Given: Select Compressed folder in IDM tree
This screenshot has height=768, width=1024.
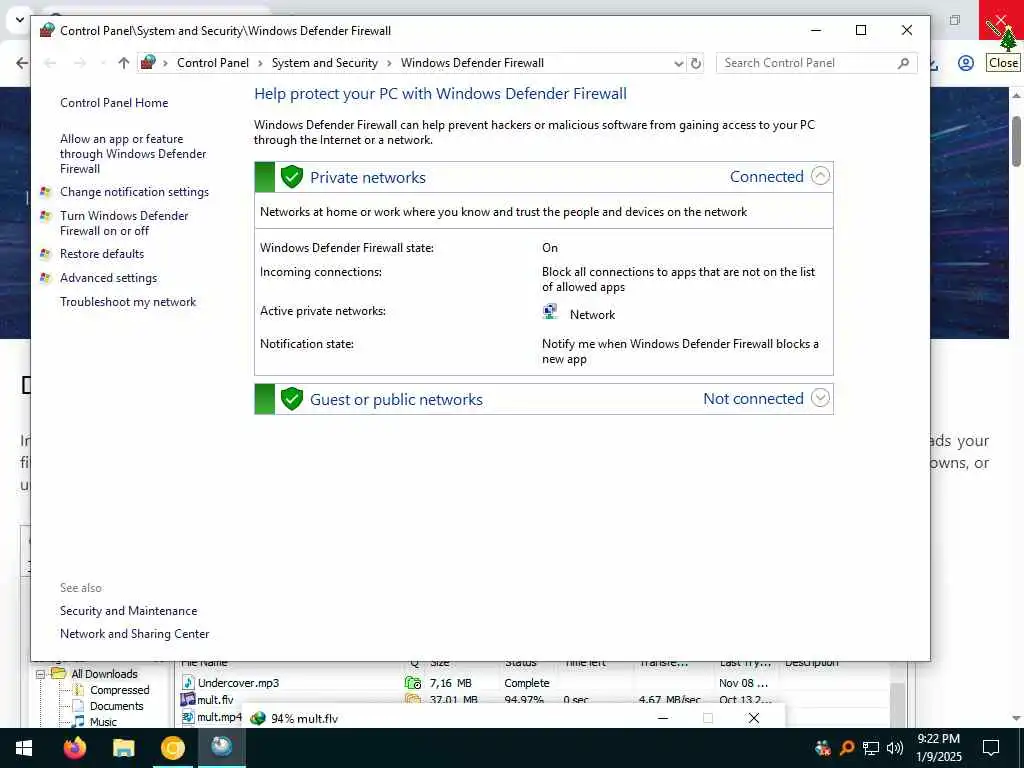Looking at the screenshot, I should click(120, 690).
